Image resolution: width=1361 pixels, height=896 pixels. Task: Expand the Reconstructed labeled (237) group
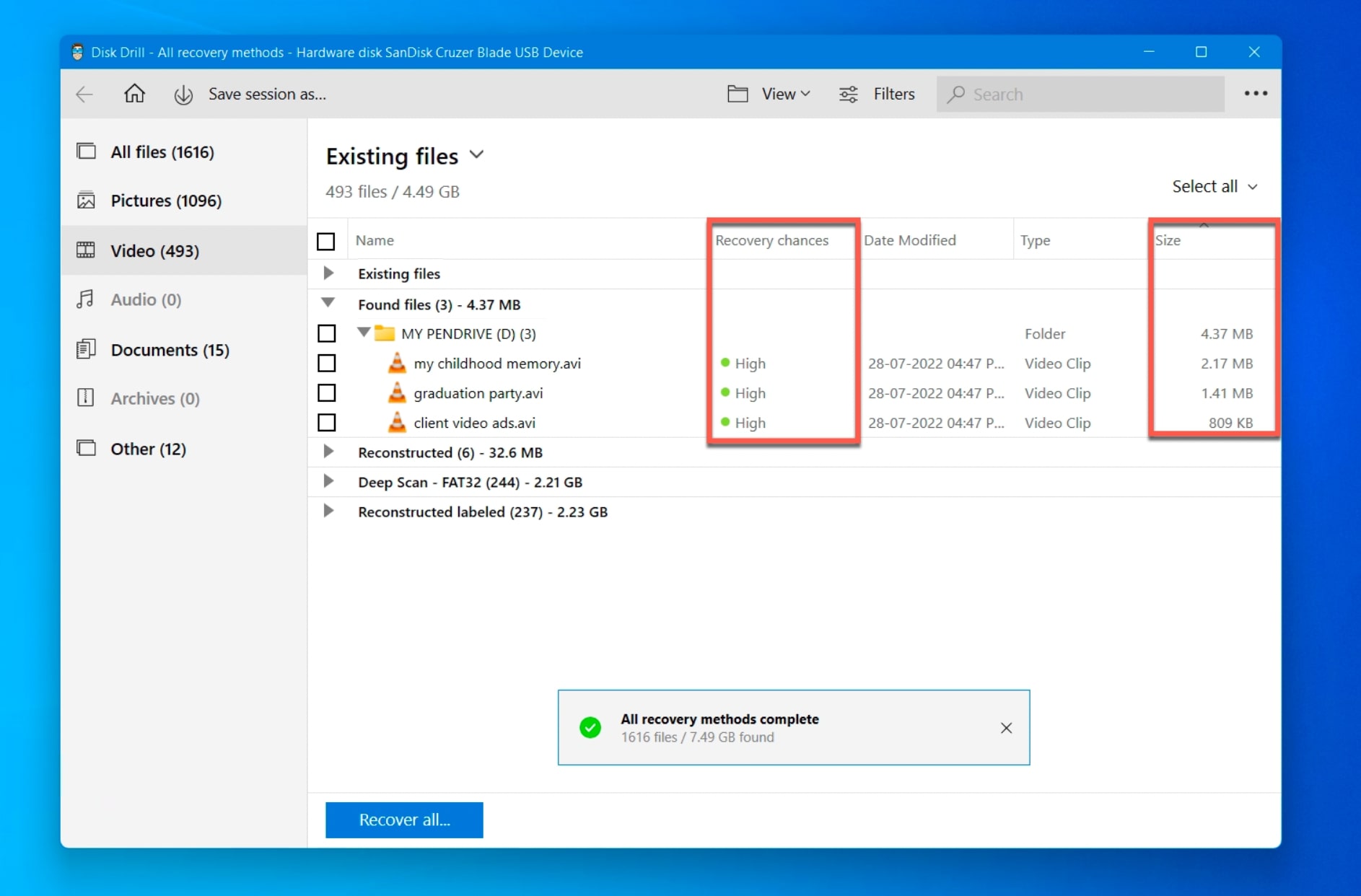point(328,511)
